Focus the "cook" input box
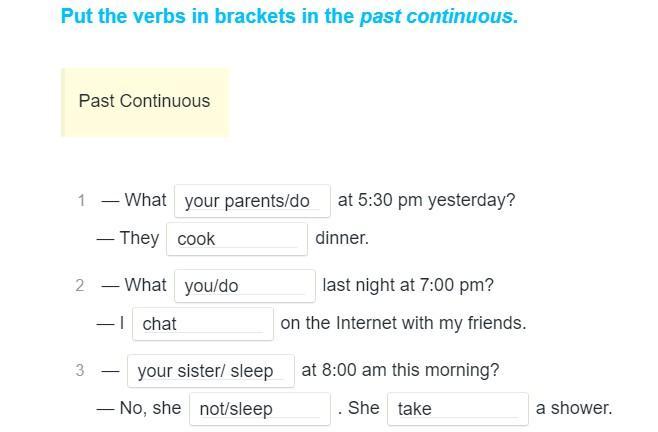 pos(237,239)
